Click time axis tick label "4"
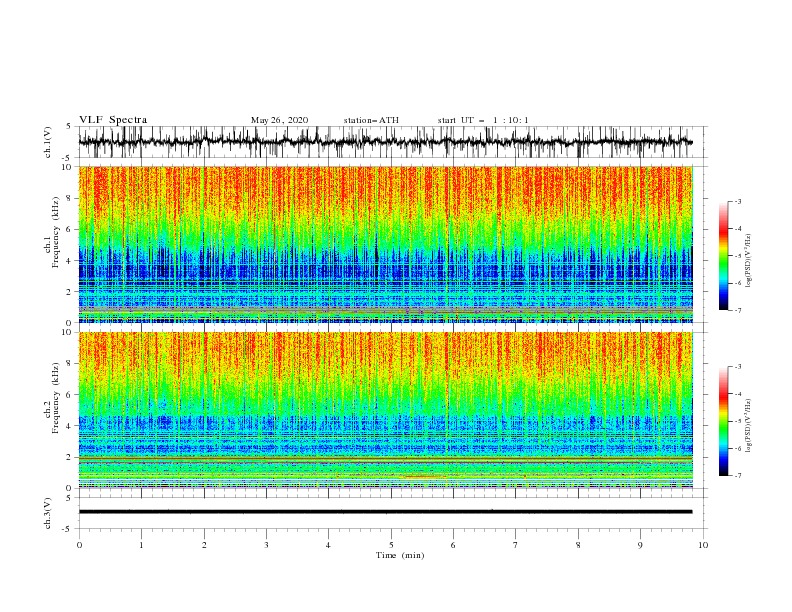This screenshot has height=612, width=792. pos(328,545)
